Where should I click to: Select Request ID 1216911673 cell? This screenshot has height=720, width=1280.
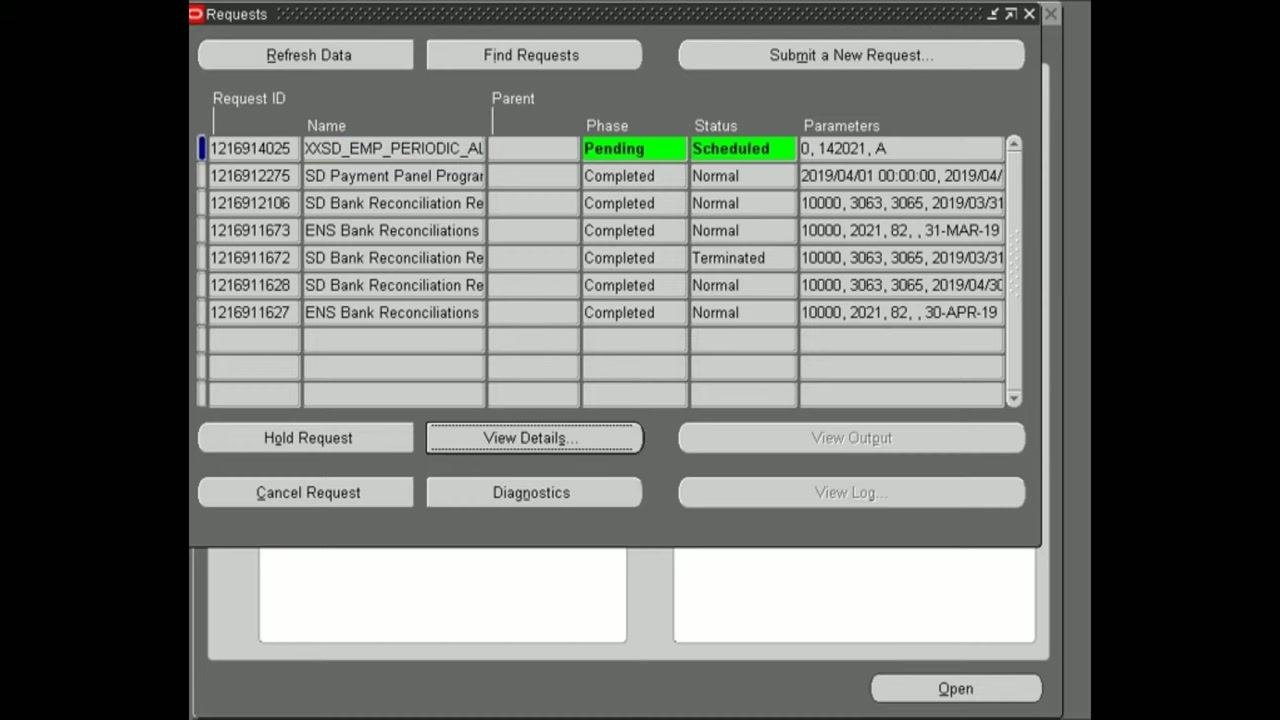coord(254,231)
